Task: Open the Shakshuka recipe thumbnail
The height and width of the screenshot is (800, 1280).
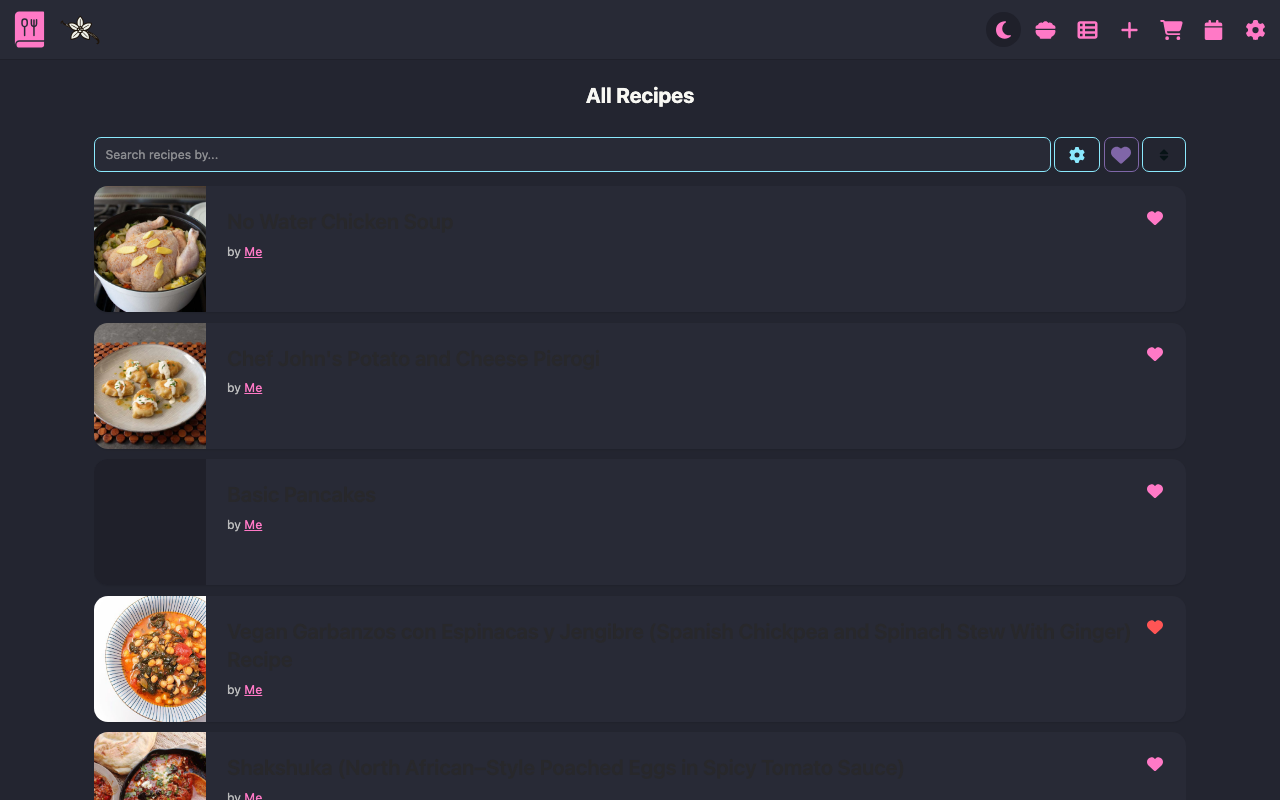Action: (150, 766)
